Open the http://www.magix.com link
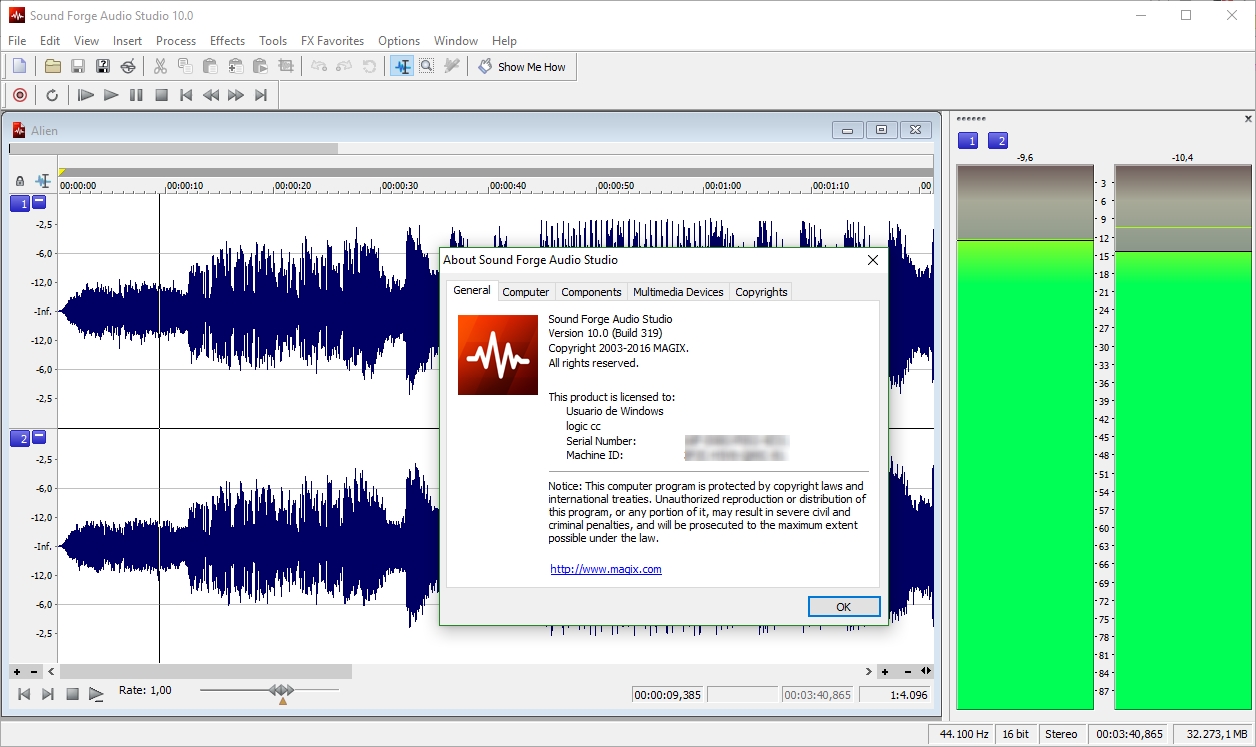Viewport: 1256px width, 747px height. point(606,569)
